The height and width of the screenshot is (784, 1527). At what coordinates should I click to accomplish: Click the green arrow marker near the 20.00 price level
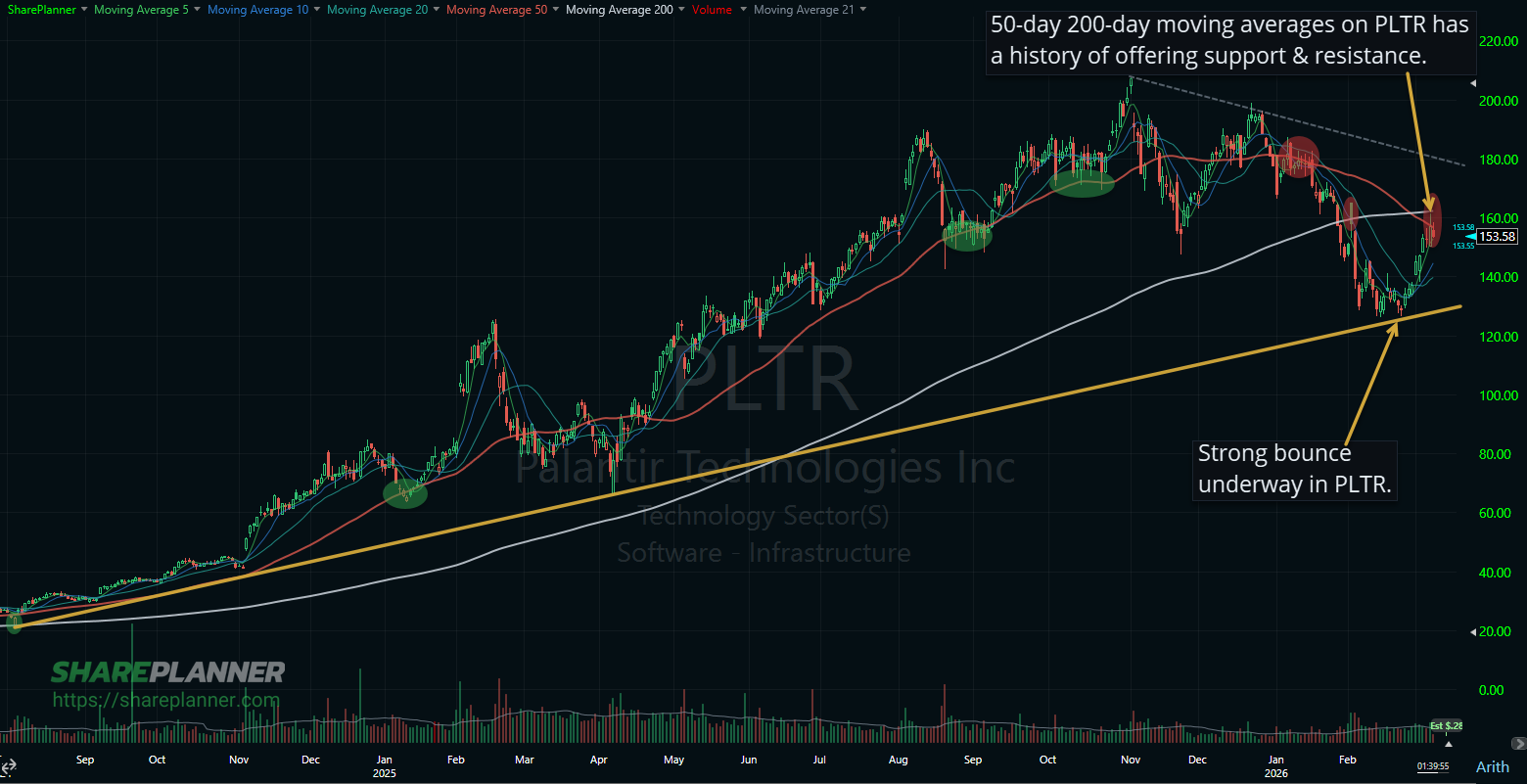(x=1475, y=632)
